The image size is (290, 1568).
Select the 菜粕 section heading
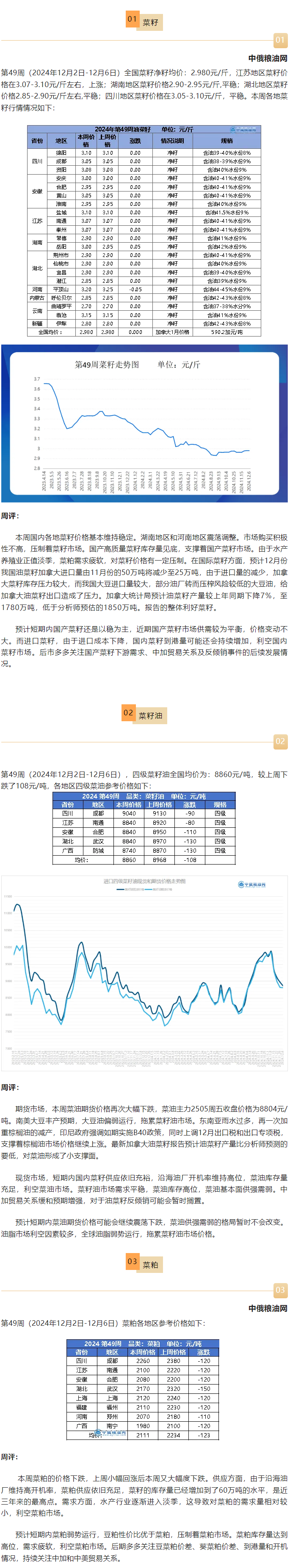click(150, 1264)
